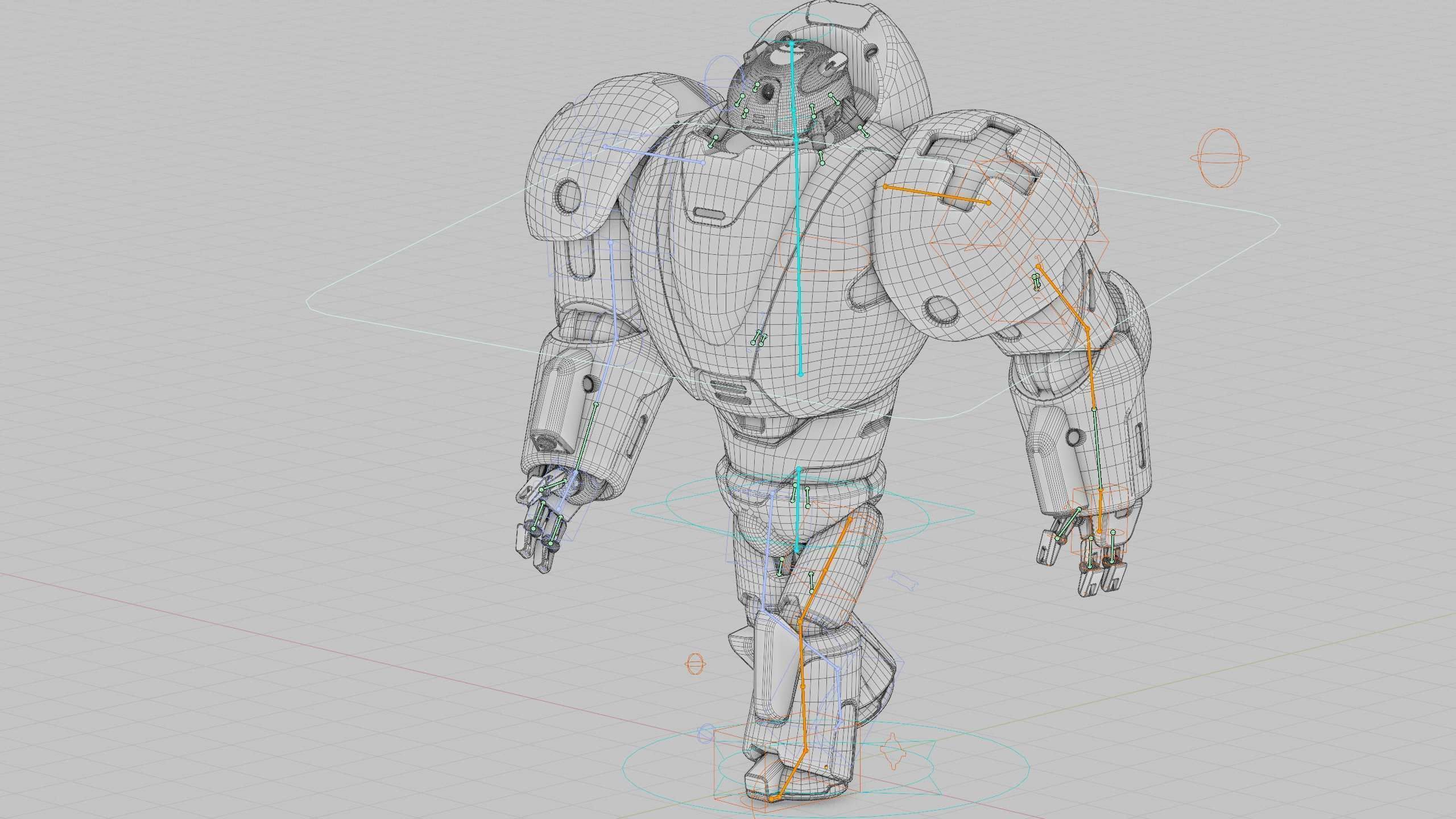This screenshot has width=1456, height=819.
Task: Select the orange shoulder bone on the shoulder pad
Action: point(937,195)
